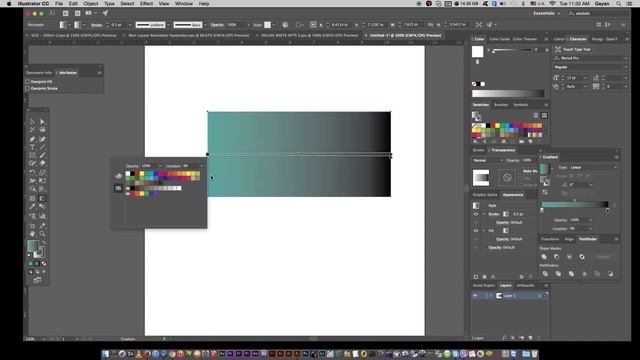This screenshot has height=360, width=640.
Task: Click fx add effect icon in Appearance
Action: pyautogui.click(x=493, y=277)
